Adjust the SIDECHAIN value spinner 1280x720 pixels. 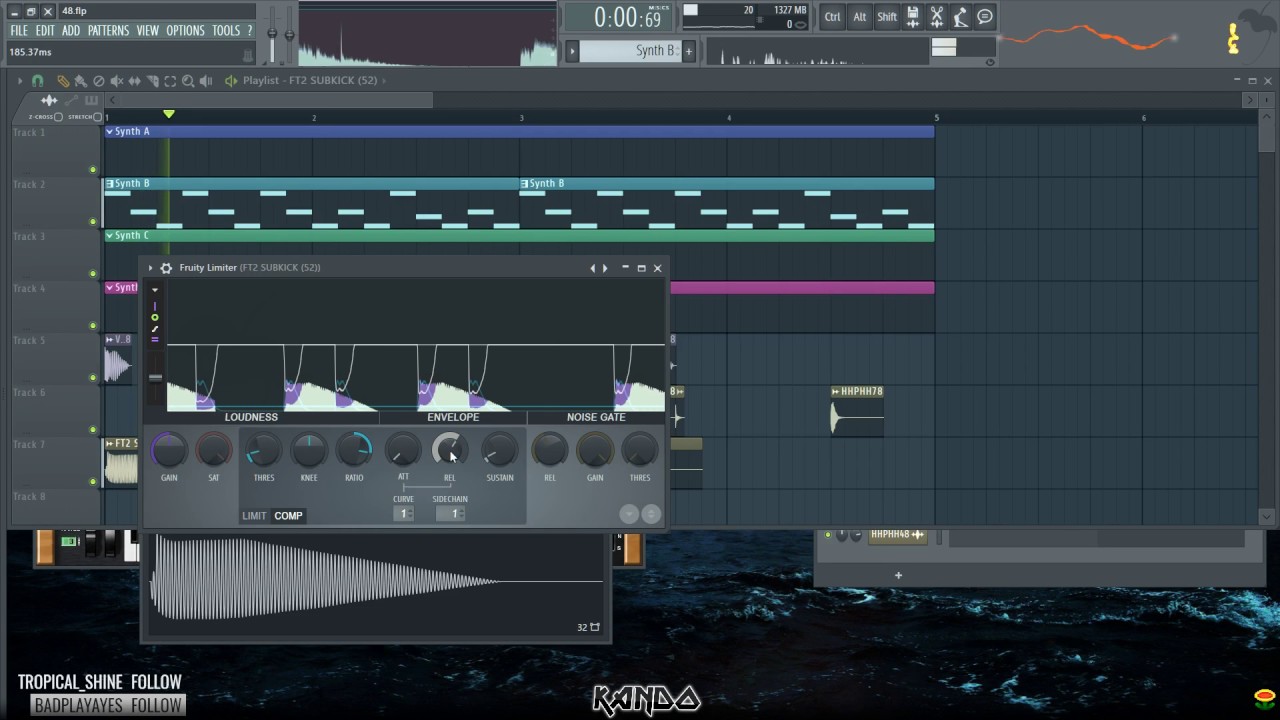[x=451, y=514]
